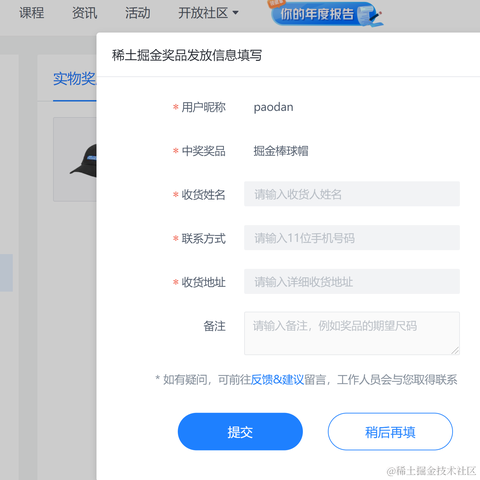Focus the 收货姓名 input field
480x480 pixels.
point(352,194)
